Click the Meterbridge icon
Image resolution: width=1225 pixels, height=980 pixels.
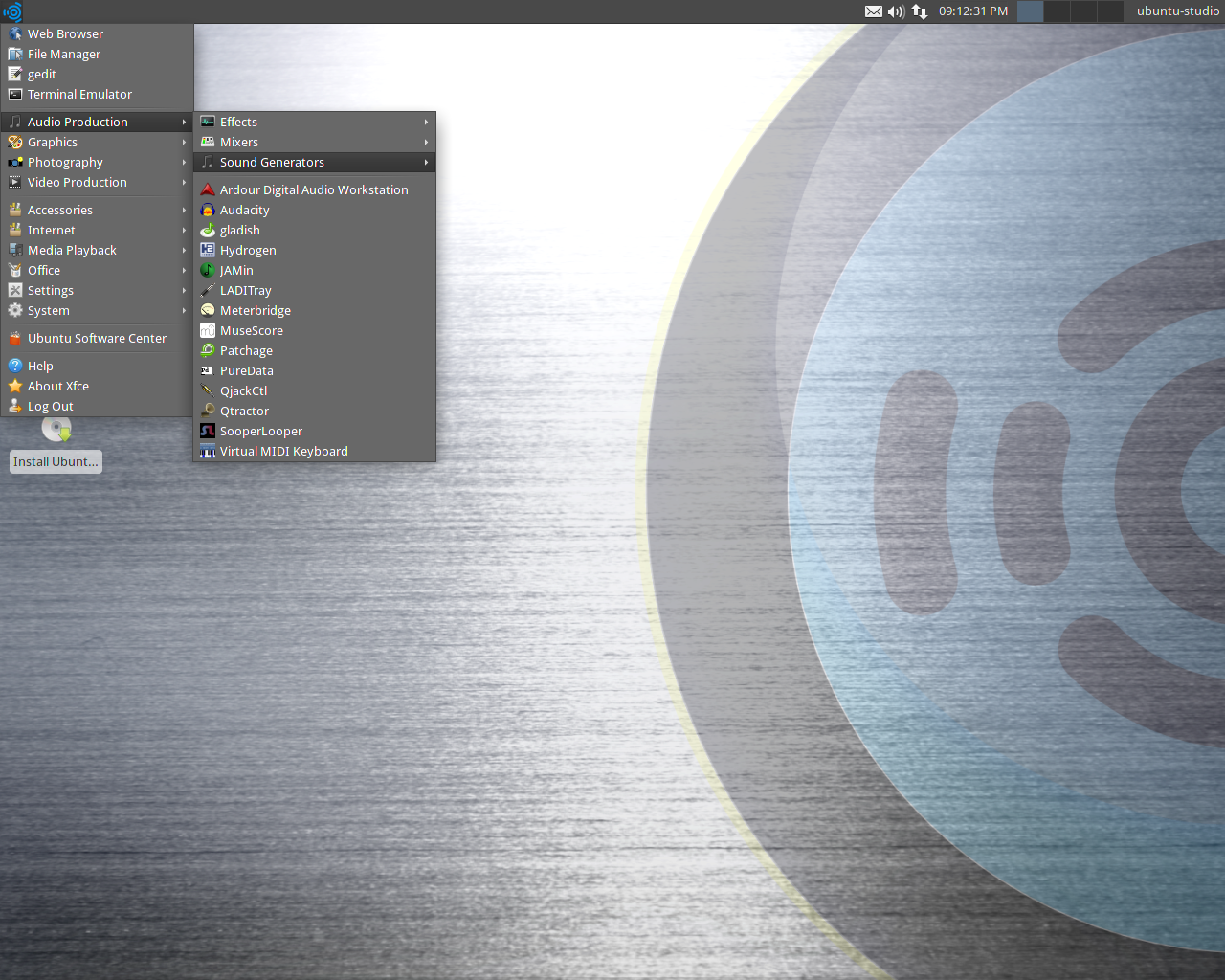(208, 310)
